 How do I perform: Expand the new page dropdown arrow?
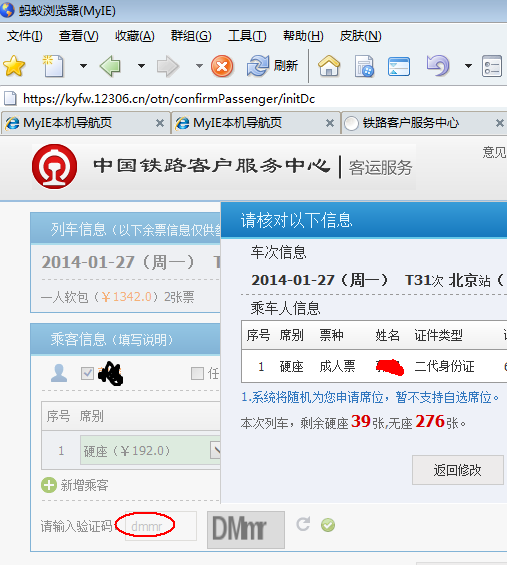coord(83,66)
